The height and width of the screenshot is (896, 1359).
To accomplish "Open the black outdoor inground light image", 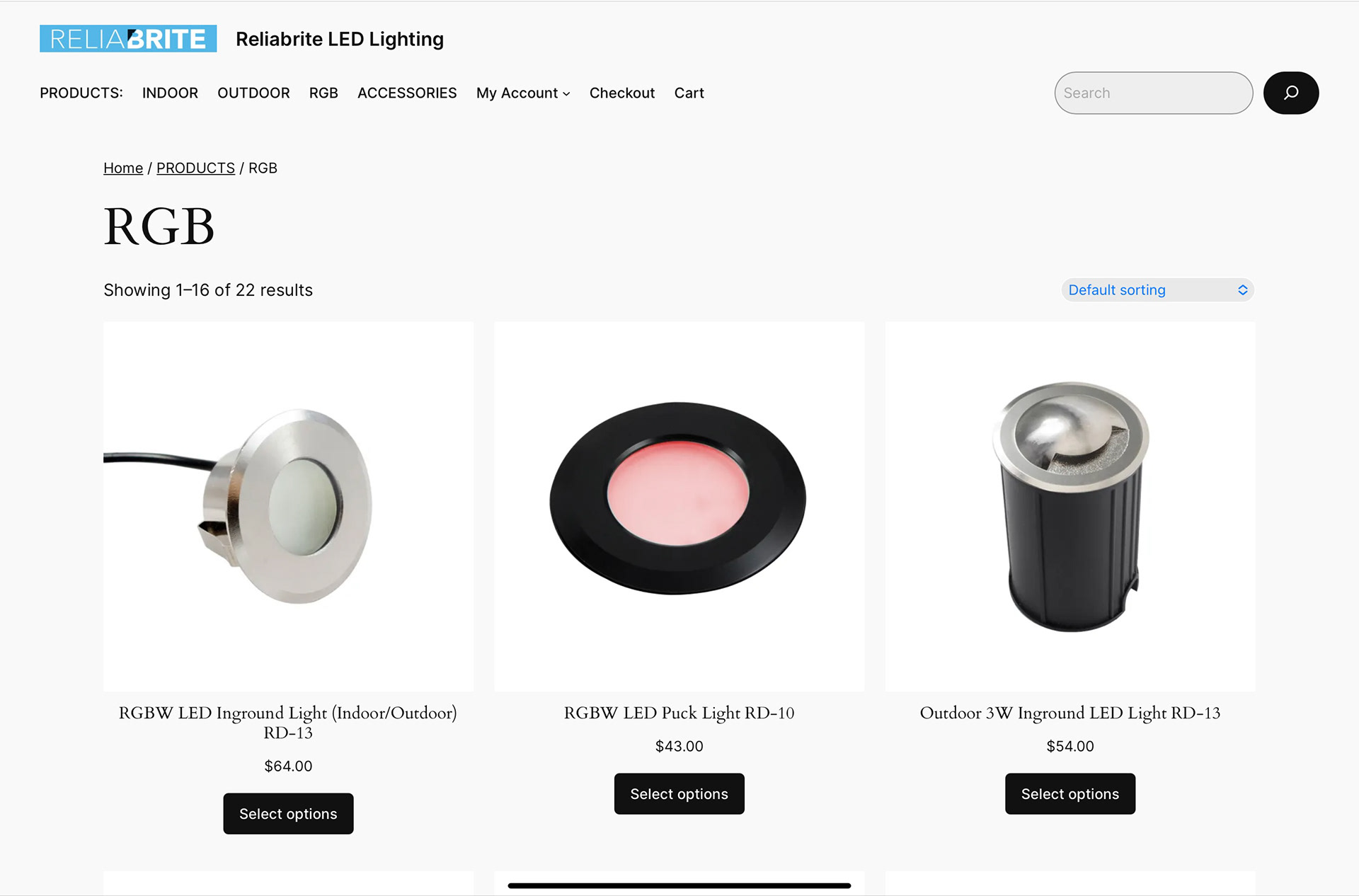I will pyautogui.click(x=1070, y=506).
